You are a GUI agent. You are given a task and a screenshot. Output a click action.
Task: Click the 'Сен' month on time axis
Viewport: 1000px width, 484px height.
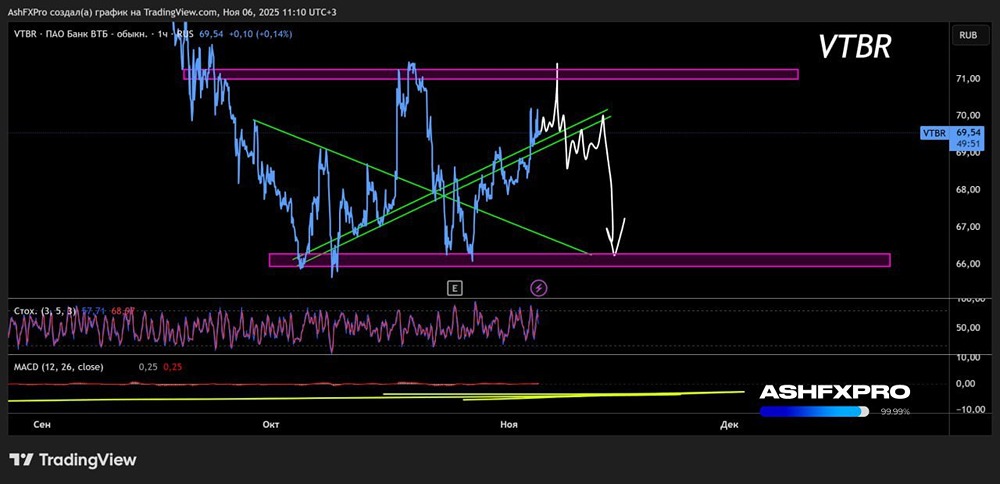(x=43, y=424)
